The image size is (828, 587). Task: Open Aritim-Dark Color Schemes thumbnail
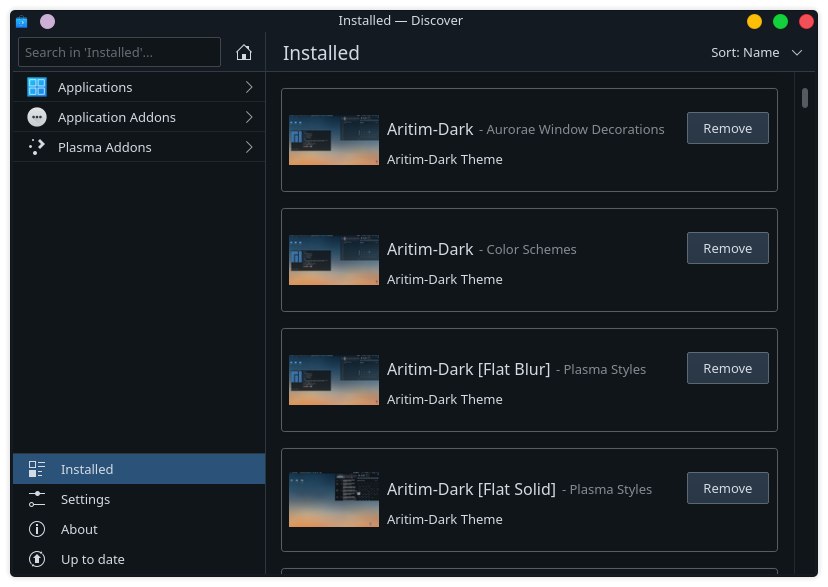pyautogui.click(x=334, y=260)
